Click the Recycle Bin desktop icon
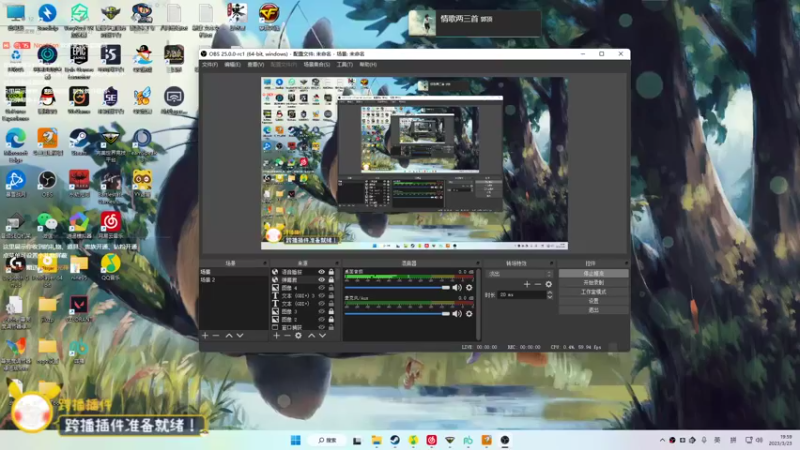Image resolution: width=800 pixels, height=450 pixels. click(x=15, y=58)
